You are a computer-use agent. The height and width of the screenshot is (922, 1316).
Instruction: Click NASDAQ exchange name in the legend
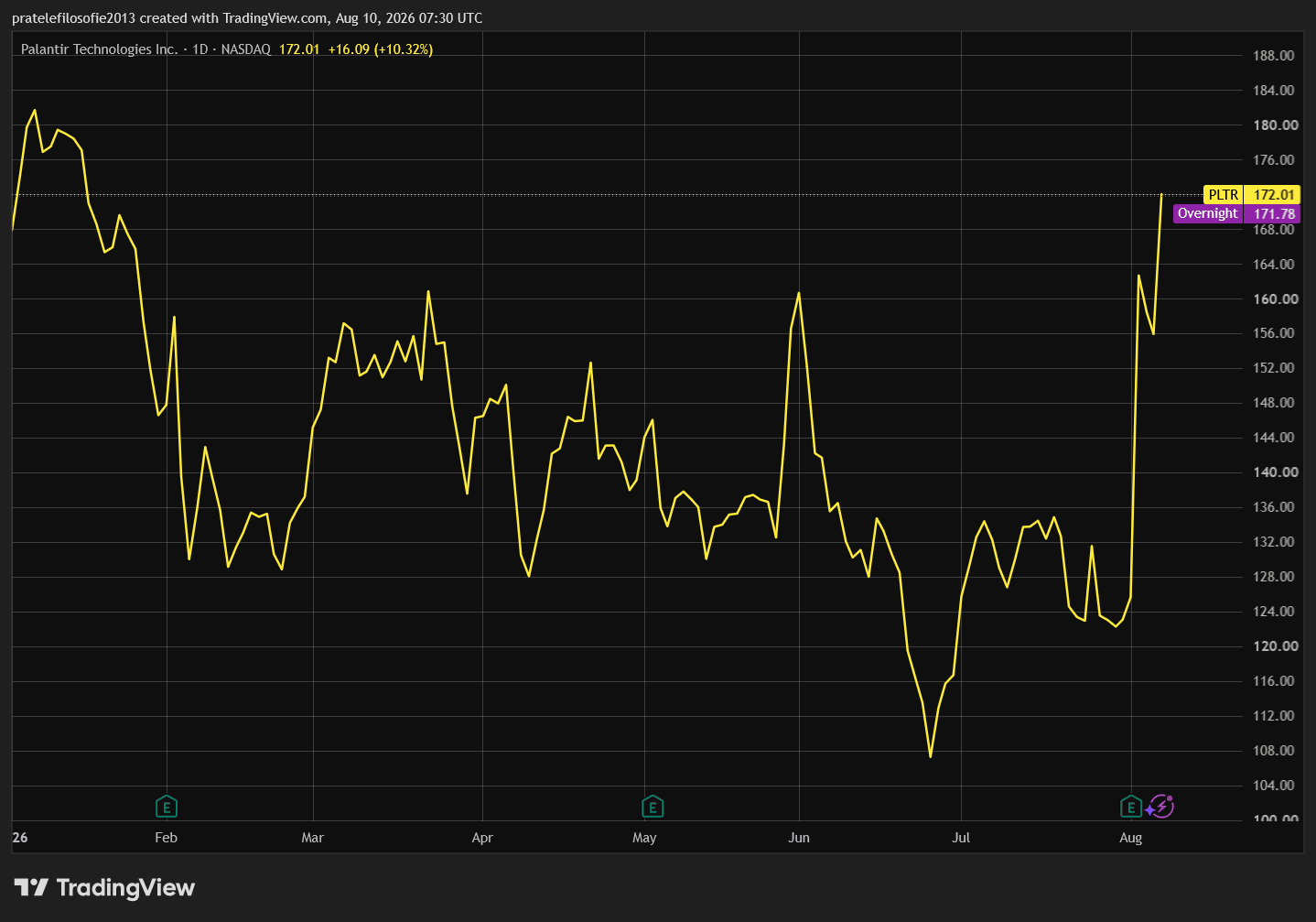(246, 49)
